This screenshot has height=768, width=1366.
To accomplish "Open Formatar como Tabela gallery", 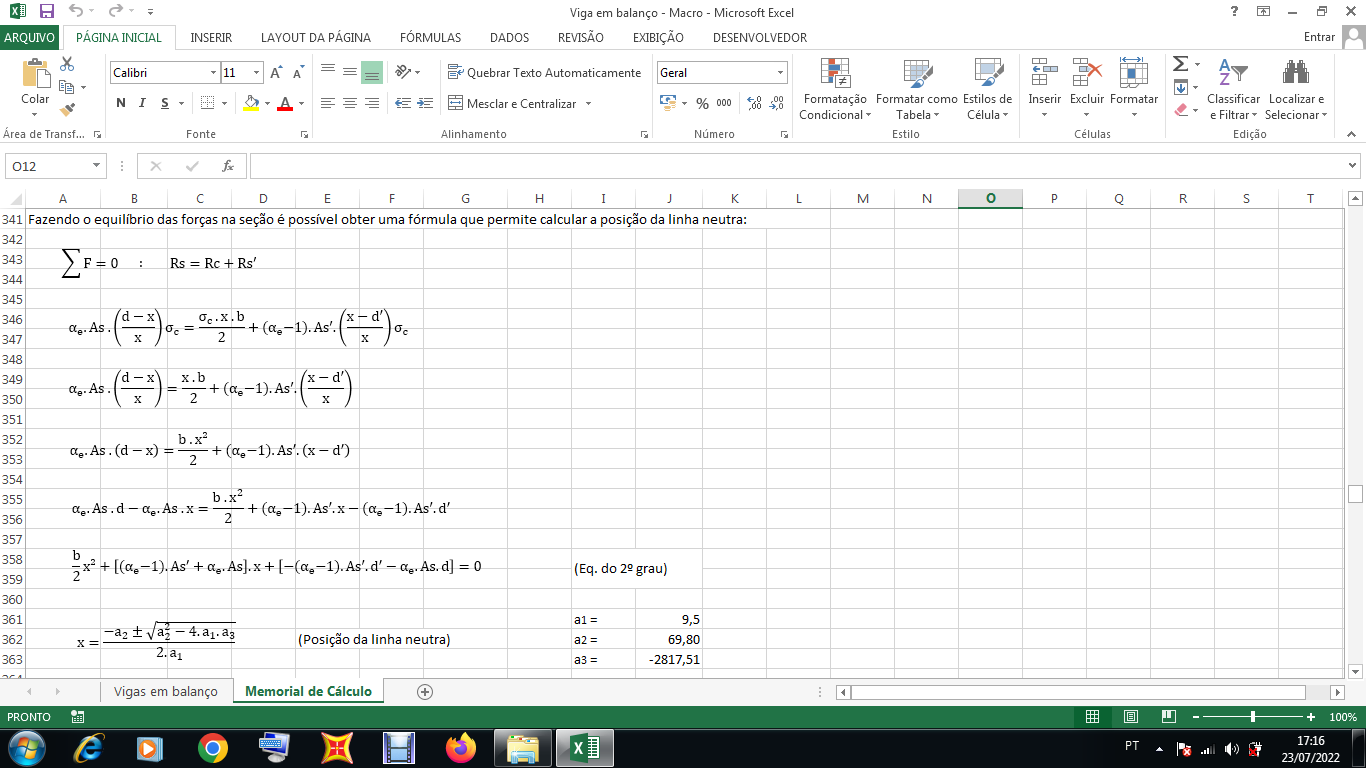I will pyautogui.click(x=916, y=89).
